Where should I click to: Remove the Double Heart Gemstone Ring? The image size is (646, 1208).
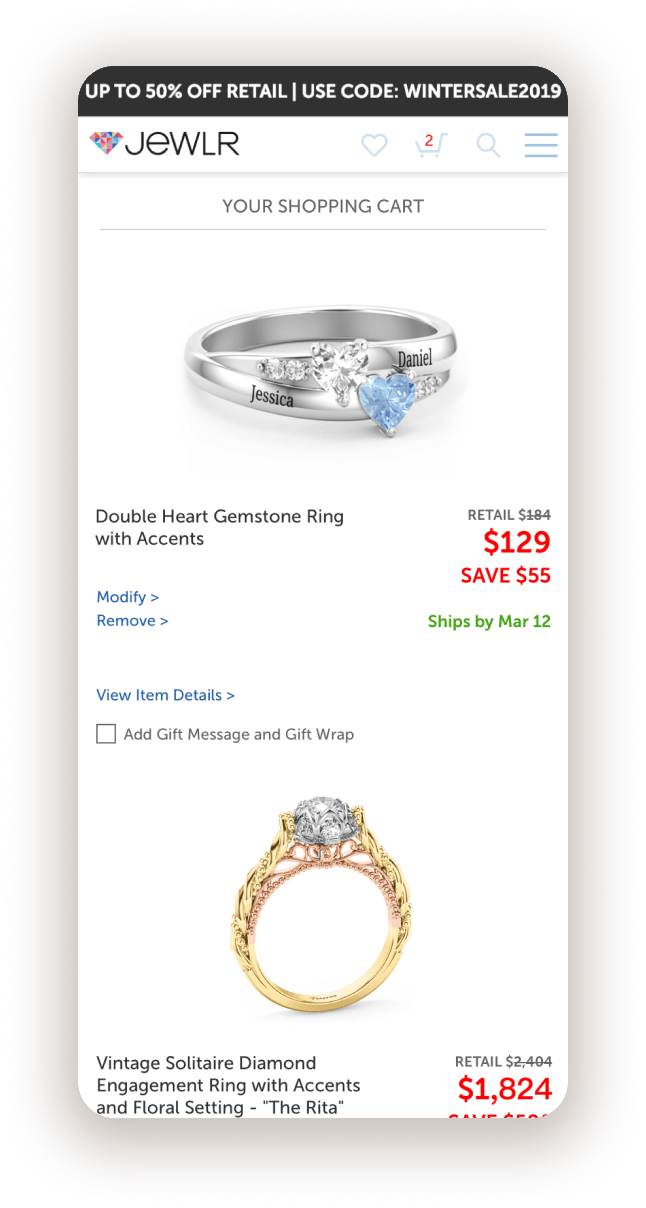click(132, 621)
